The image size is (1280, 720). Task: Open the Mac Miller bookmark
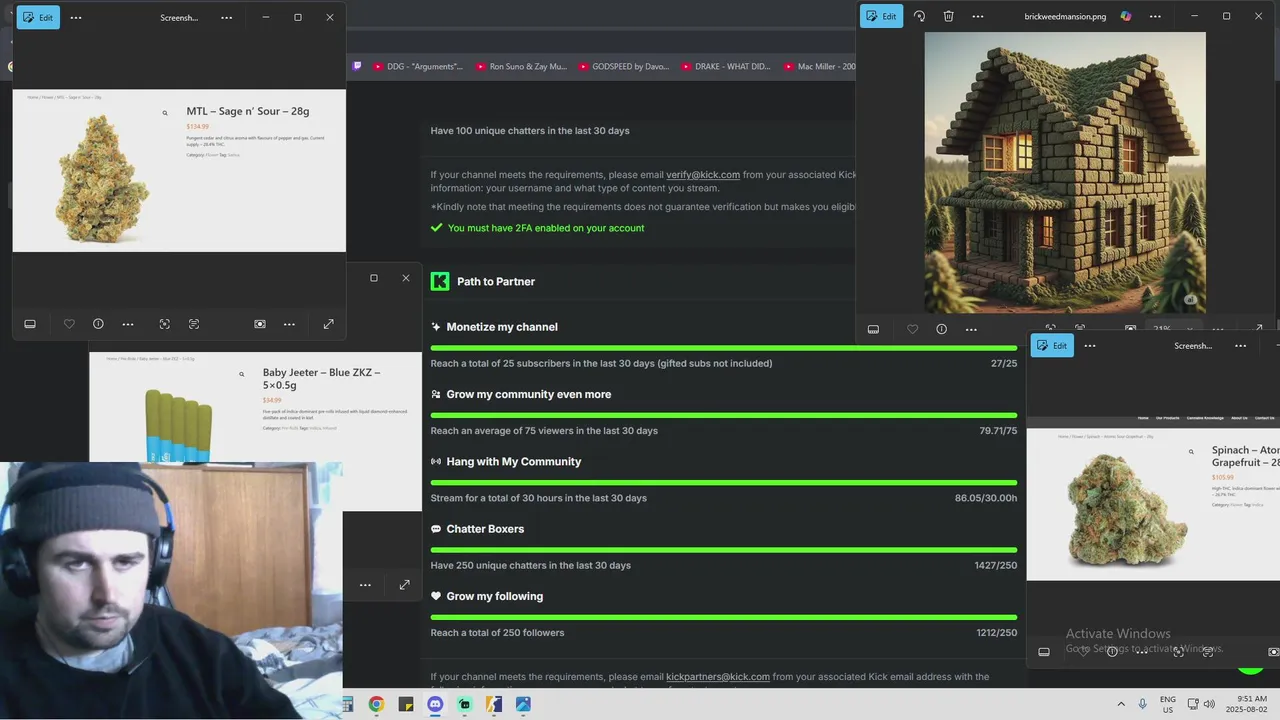point(819,66)
